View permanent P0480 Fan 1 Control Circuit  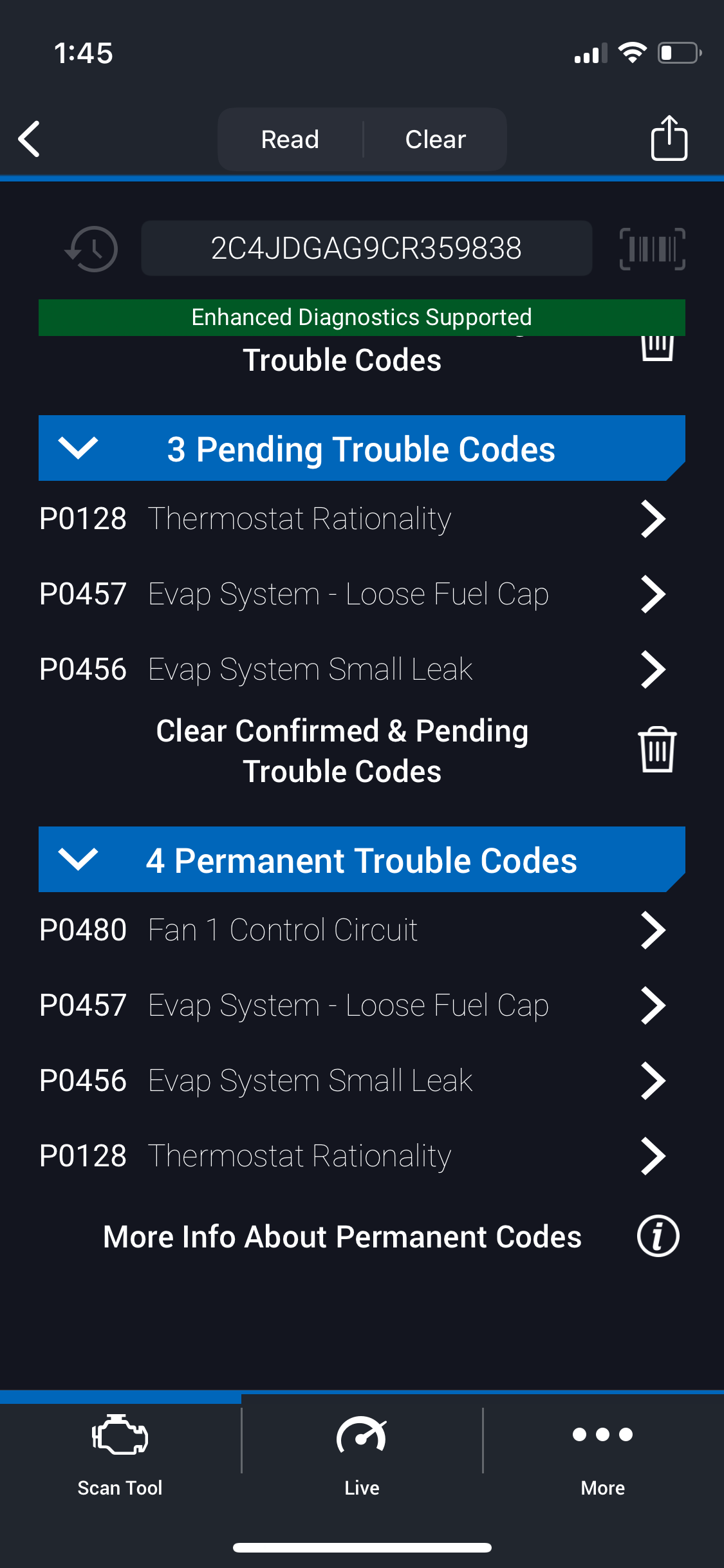pos(283,930)
